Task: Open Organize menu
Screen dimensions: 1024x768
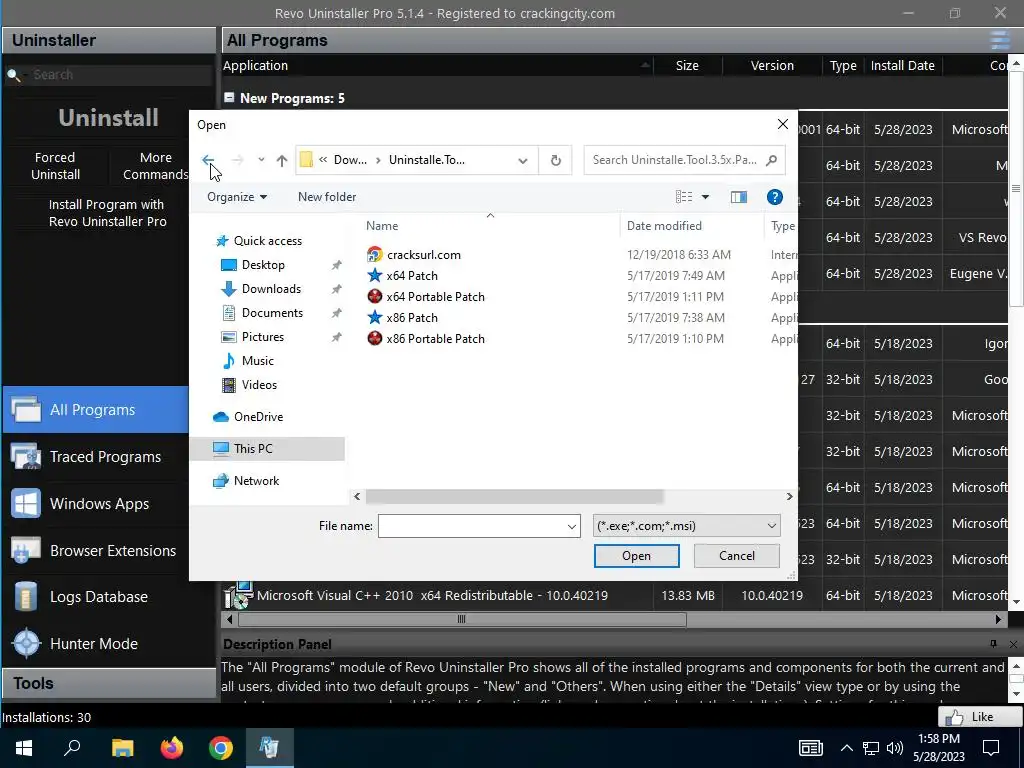Action: 236,197
